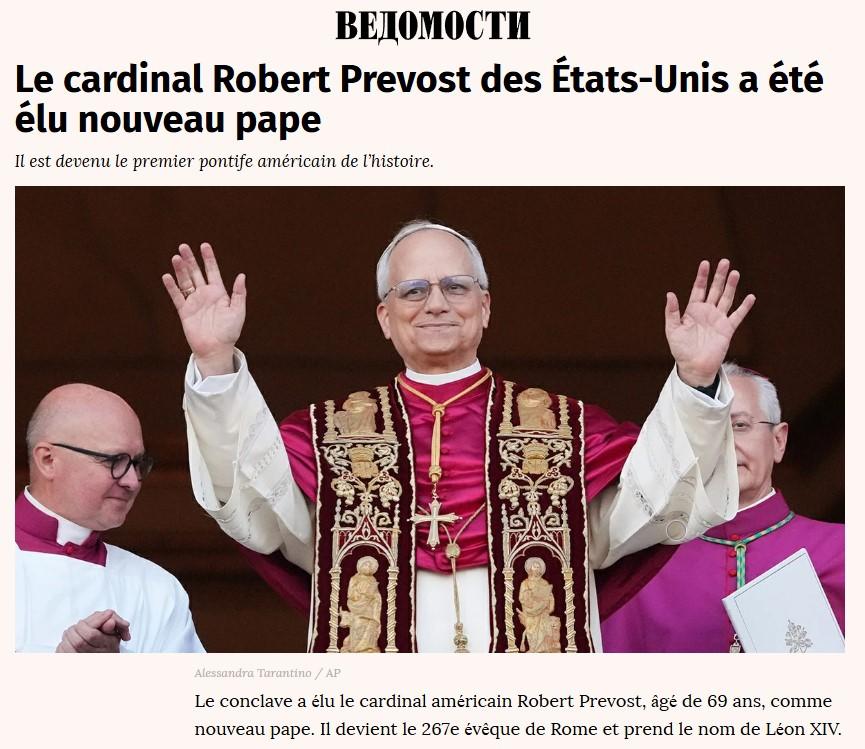This screenshot has height=749, width=865.
Task: Click the embroidered stole's left panel
Action: coord(361,518)
